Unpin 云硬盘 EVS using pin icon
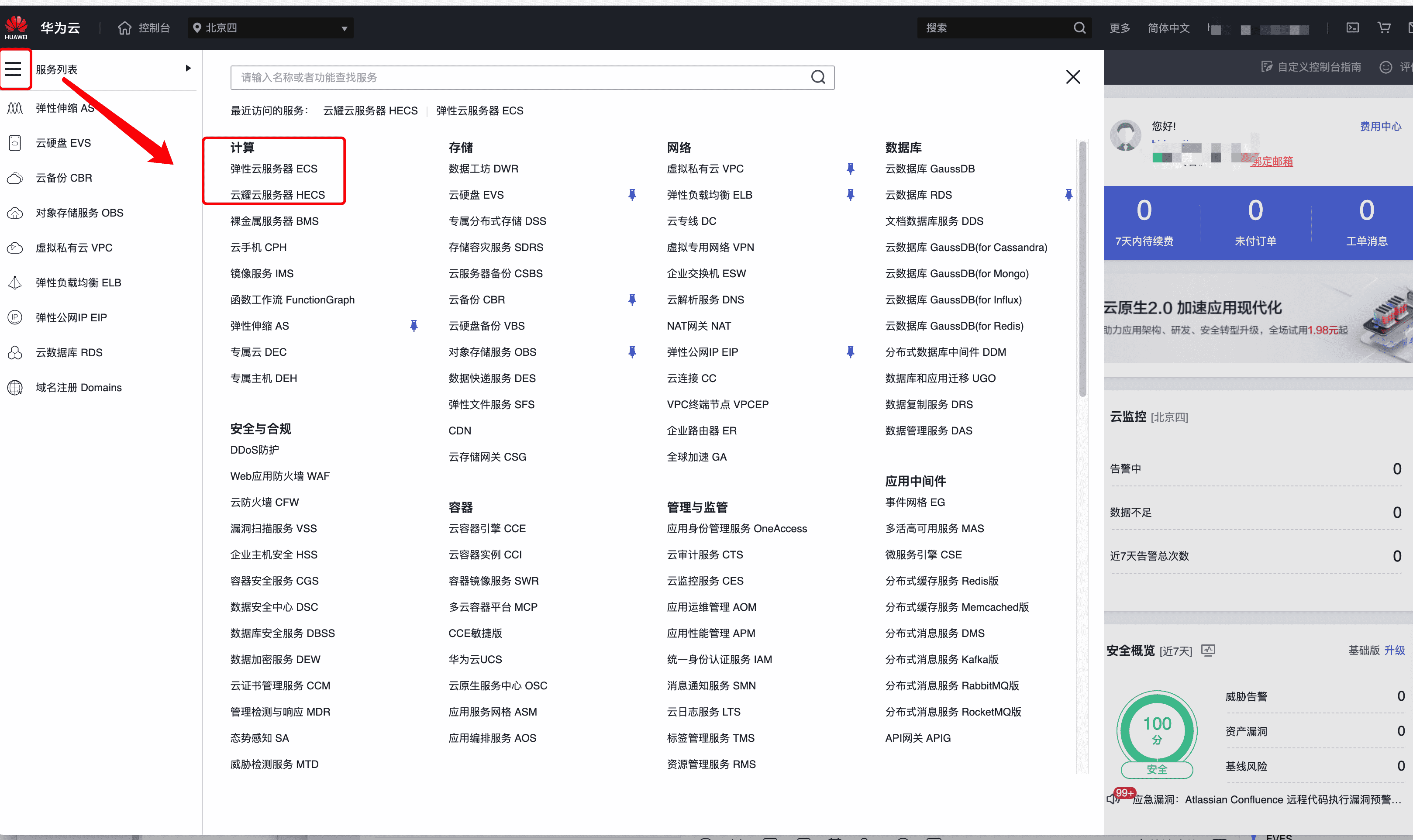 [632, 195]
